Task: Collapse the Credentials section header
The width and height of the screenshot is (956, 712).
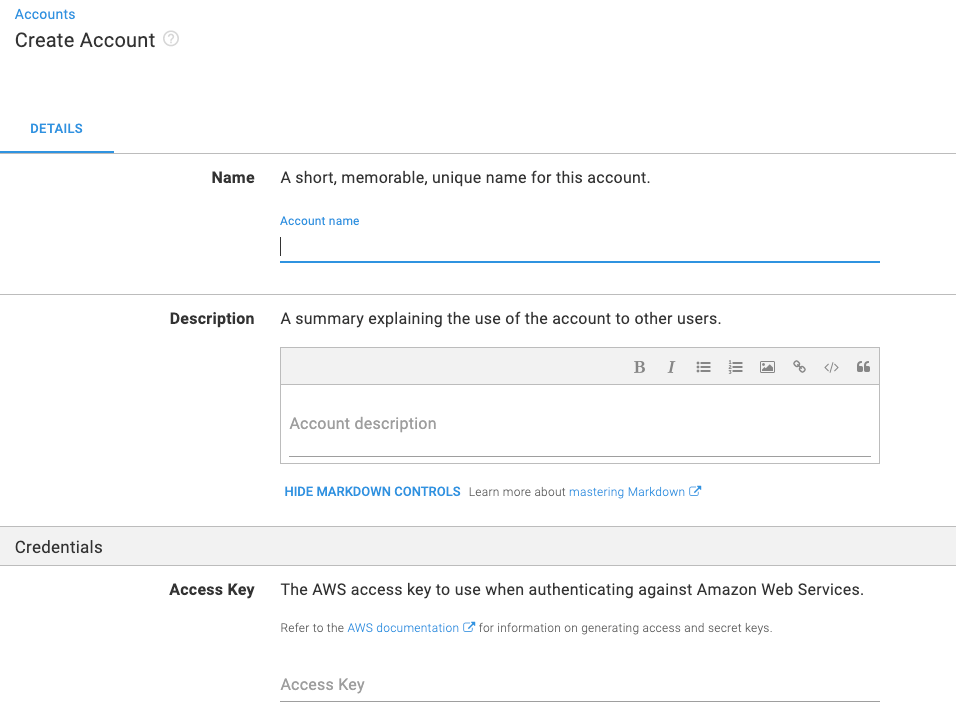Action: click(59, 547)
